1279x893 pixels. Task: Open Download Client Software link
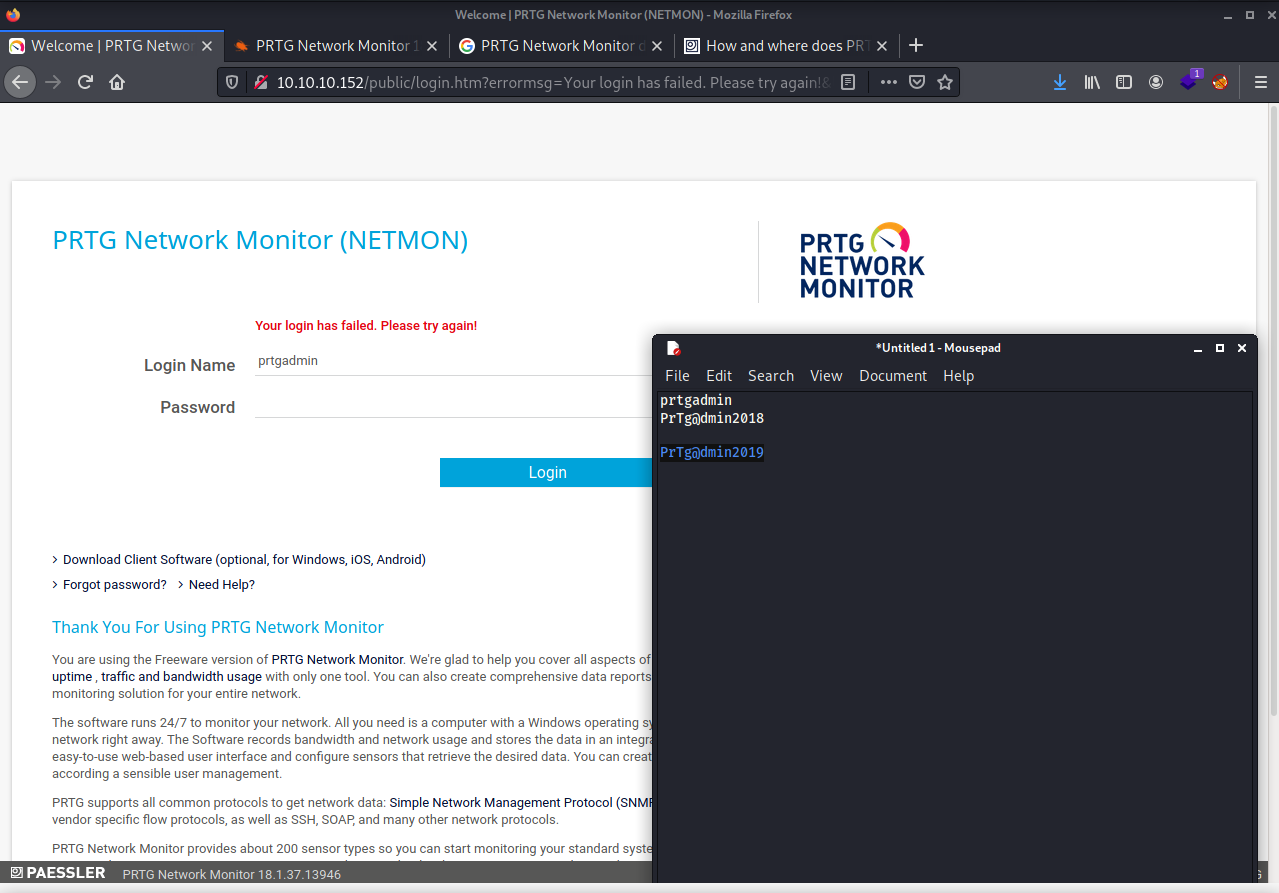pyautogui.click(x=244, y=560)
